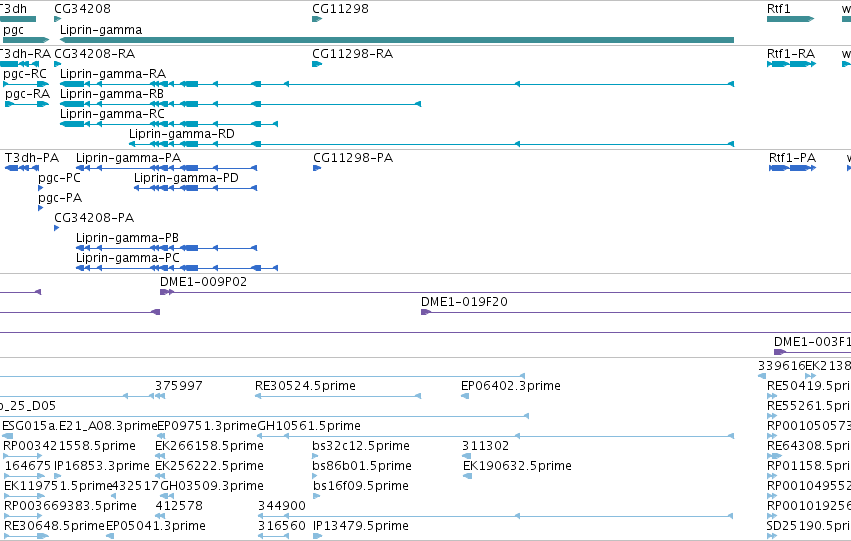Click Liprin-gamma-PC protein label
The height and width of the screenshot is (541, 851).
[128, 258]
